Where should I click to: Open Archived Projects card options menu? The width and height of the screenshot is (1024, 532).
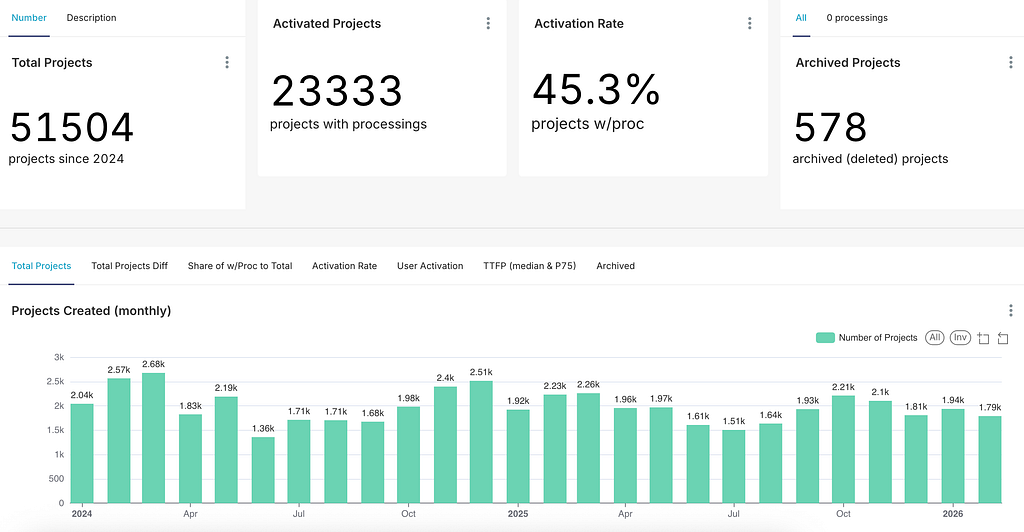click(x=1010, y=63)
